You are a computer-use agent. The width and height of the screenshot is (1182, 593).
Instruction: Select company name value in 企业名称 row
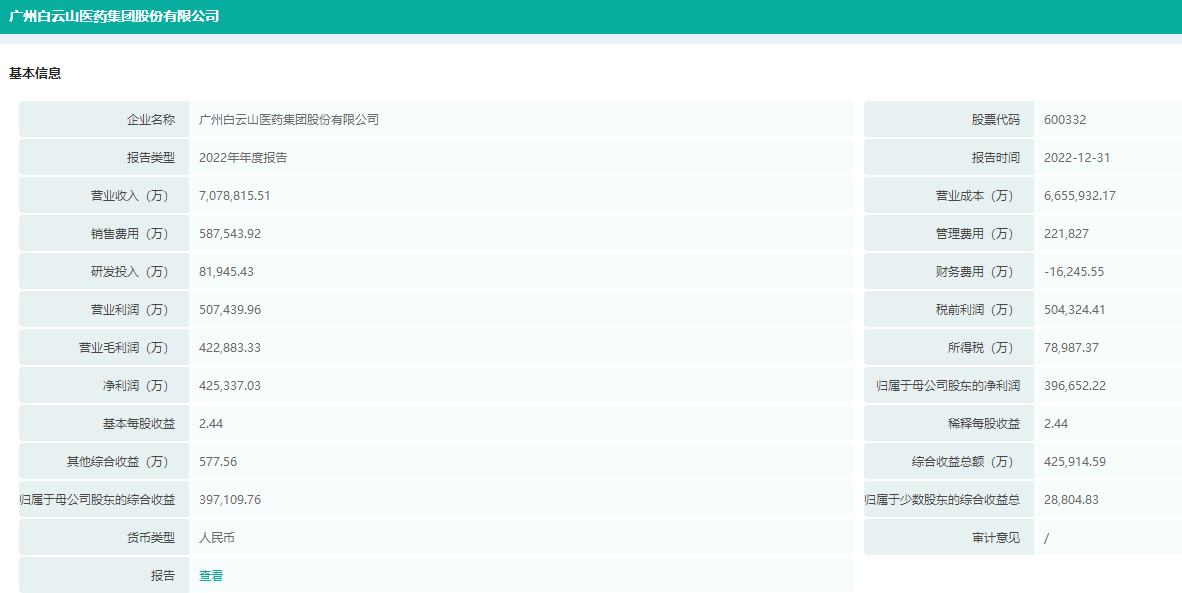coord(289,120)
